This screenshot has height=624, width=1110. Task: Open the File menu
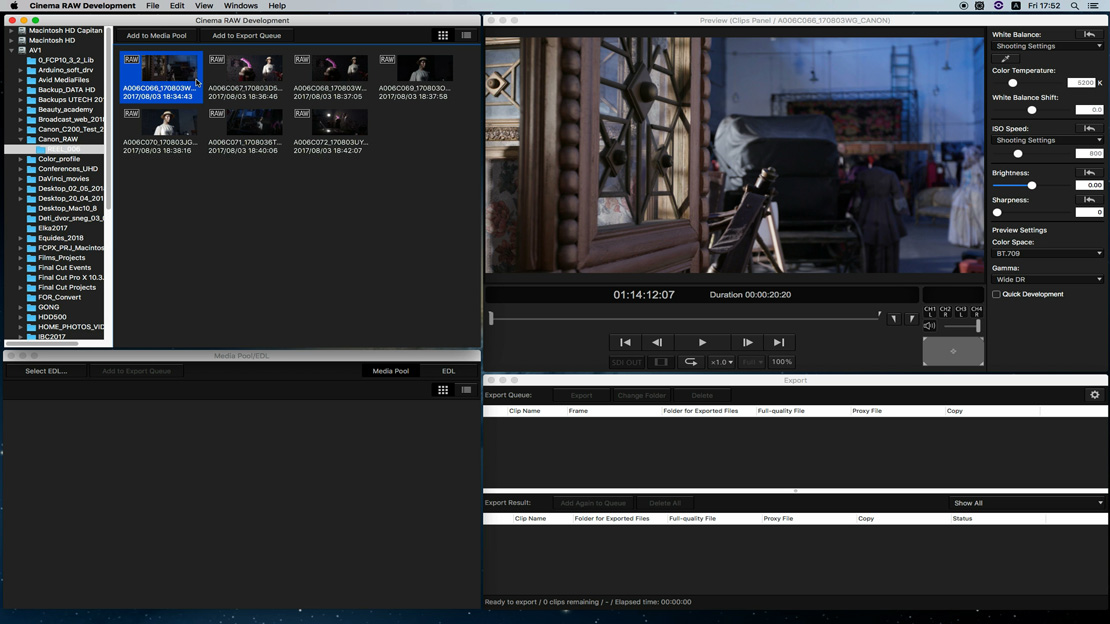tap(152, 6)
